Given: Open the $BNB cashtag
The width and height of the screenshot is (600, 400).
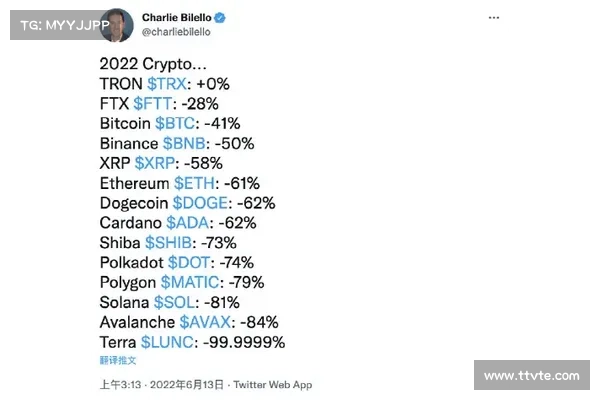Looking at the screenshot, I should coord(184,144).
